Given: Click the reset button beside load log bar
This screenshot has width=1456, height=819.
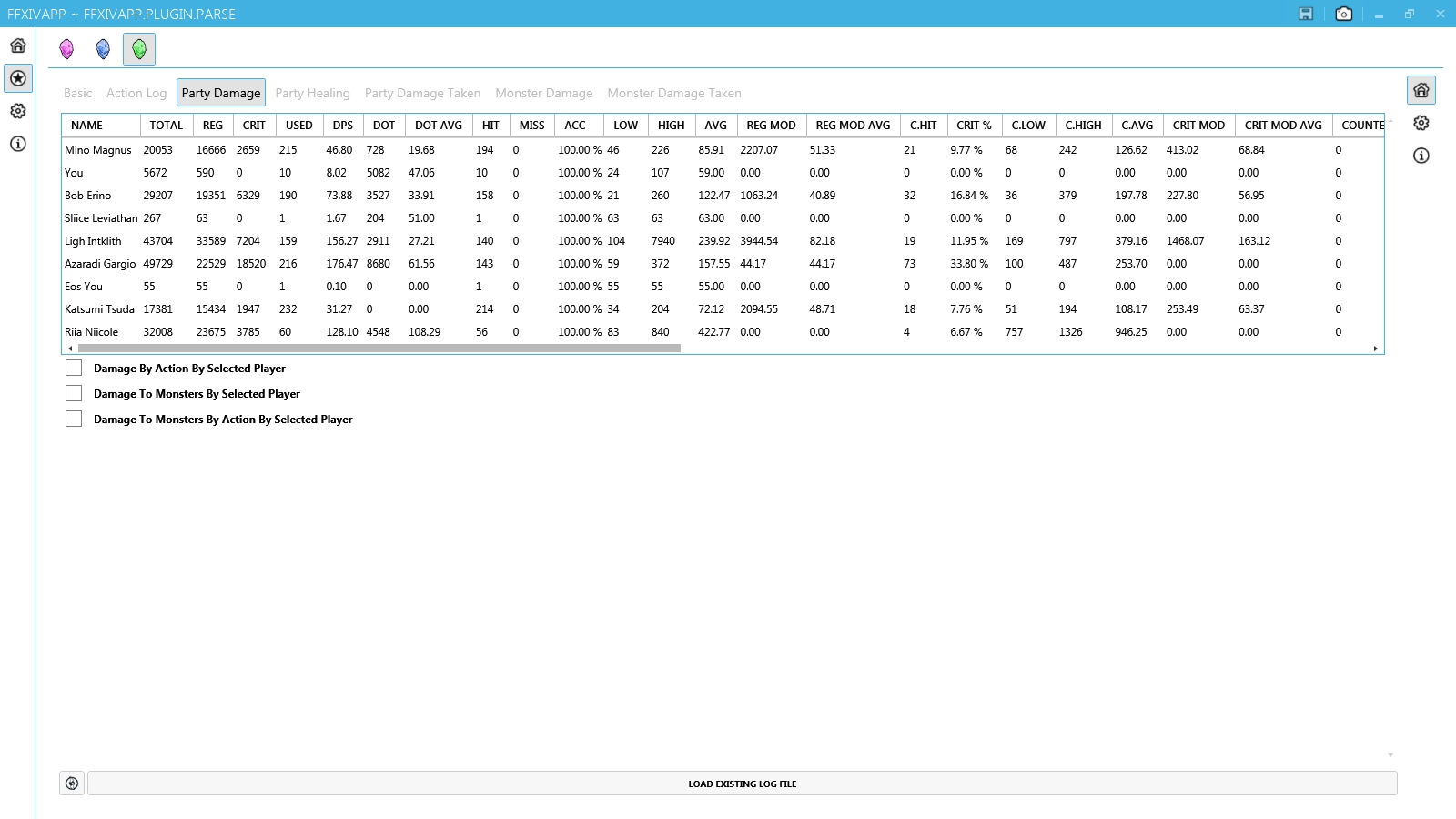Looking at the screenshot, I should (72, 784).
